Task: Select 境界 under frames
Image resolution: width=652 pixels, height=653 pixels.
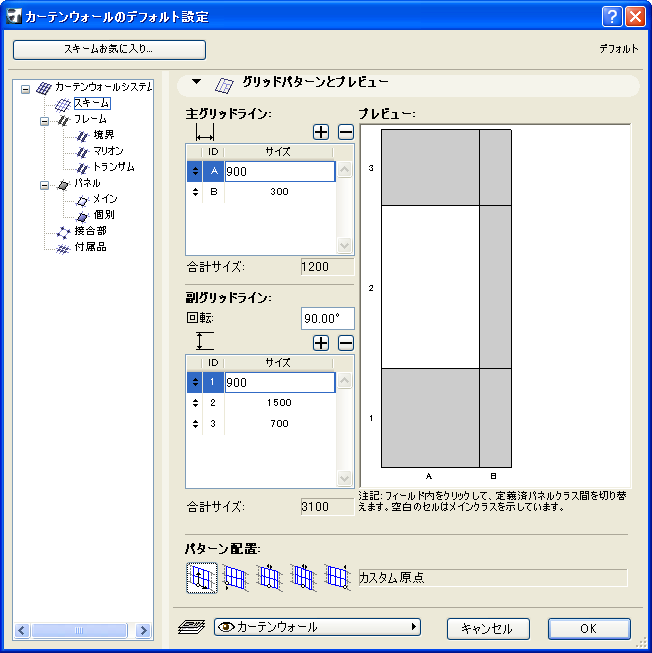Action: click(104, 135)
